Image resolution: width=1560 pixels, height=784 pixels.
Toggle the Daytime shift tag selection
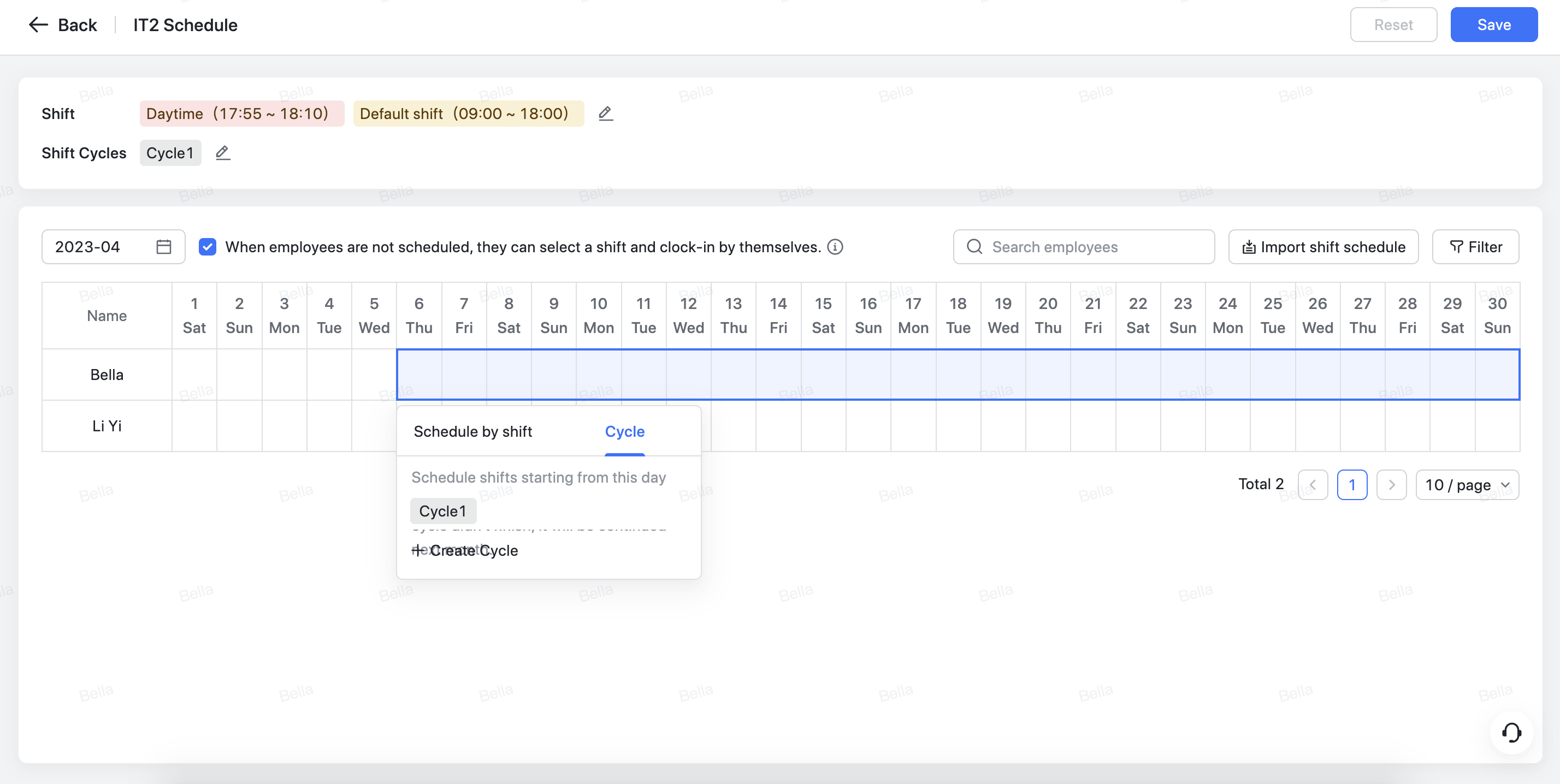pyautogui.click(x=241, y=113)
